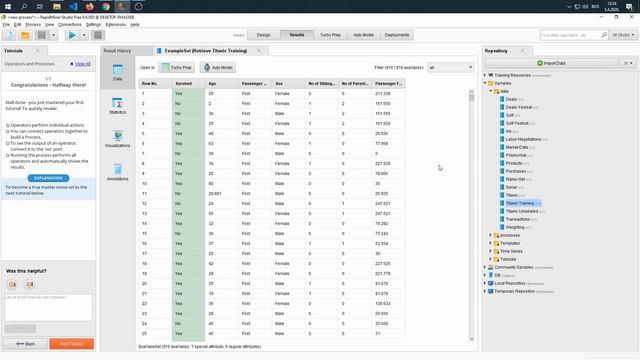Open data in Turbo Prep button
The width and height of the screenshot is (640, 360).
177,67
